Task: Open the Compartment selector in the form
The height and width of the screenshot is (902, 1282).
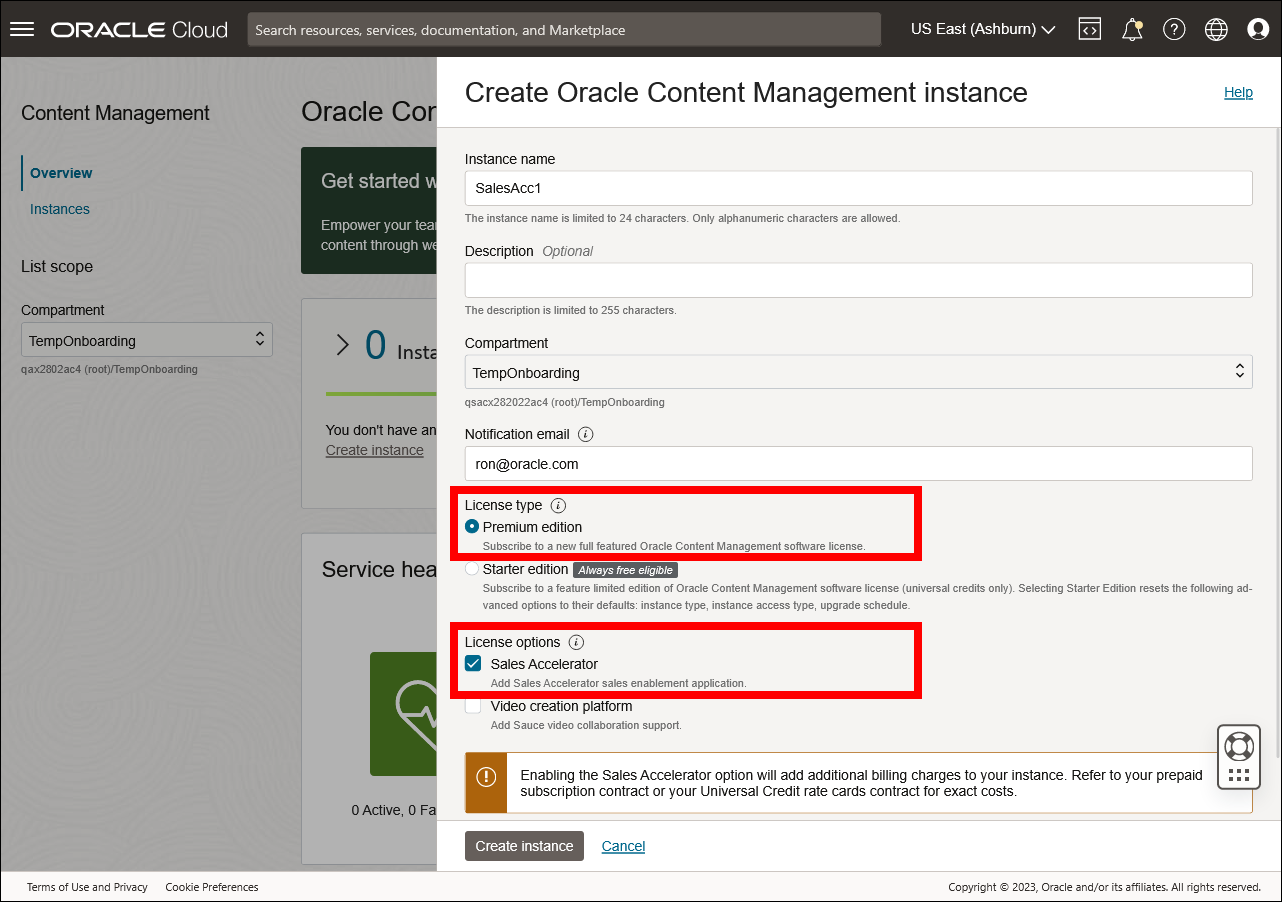Action: pyautogui.click(x=857, y=371)
